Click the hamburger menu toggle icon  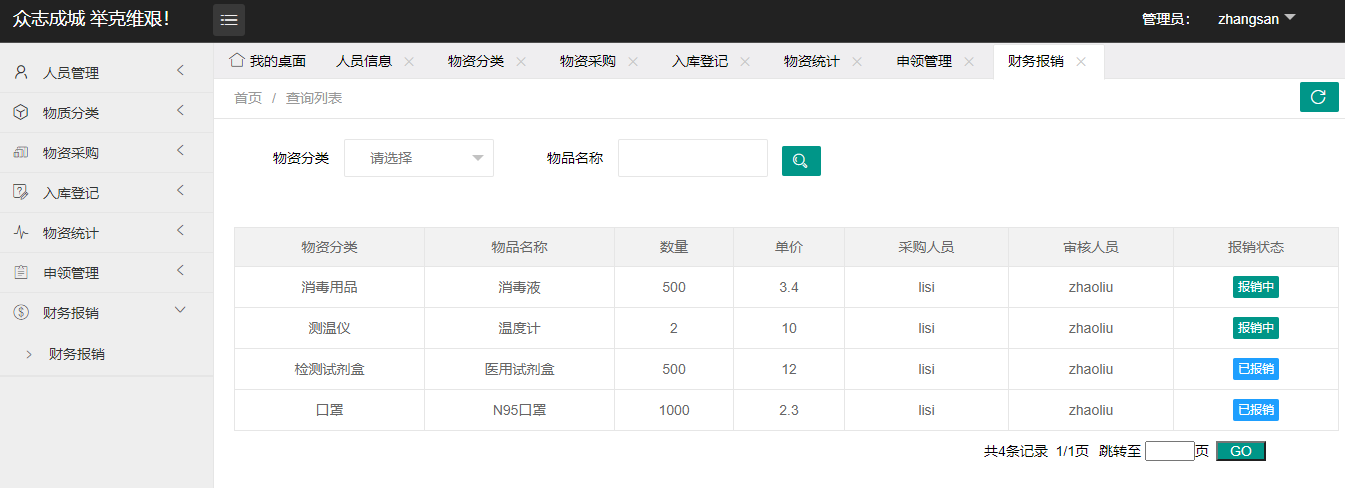229,20
